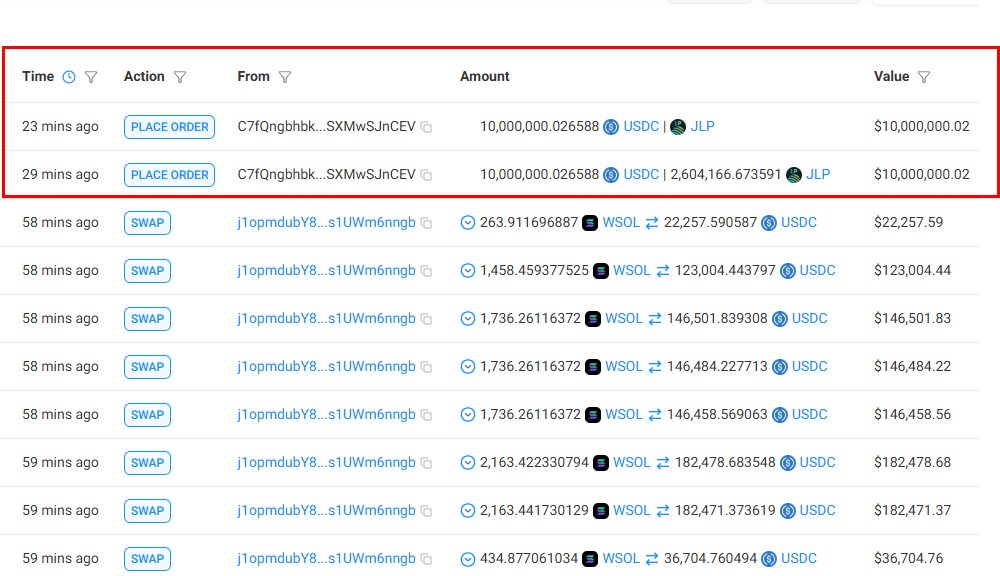
Task: Expand swap details in the $146,484.22 row
Action: (x=467, y=367)
